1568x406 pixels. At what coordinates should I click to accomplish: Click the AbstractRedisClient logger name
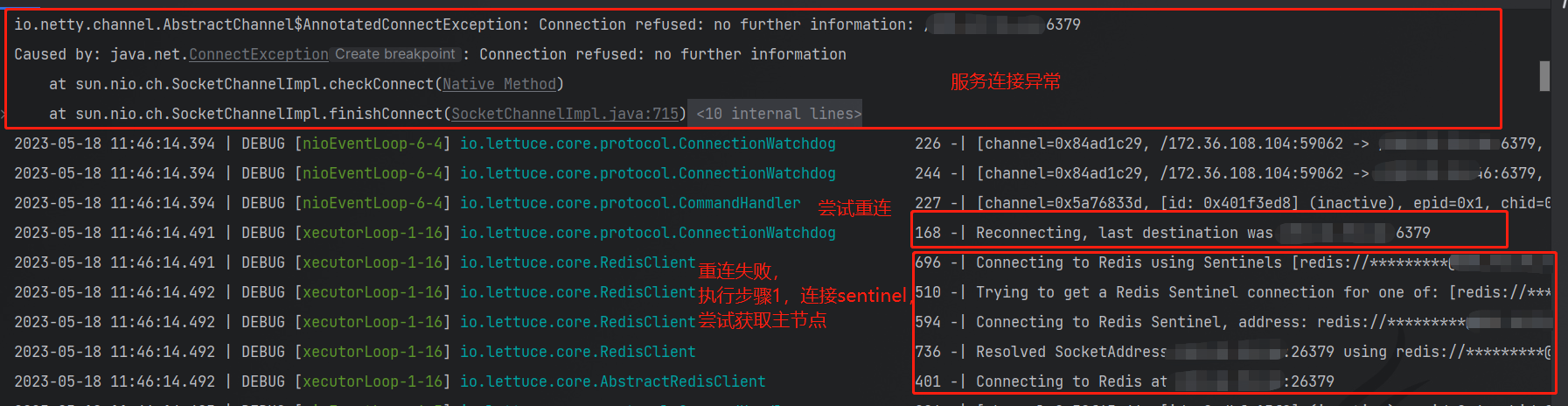pos(613,381)
